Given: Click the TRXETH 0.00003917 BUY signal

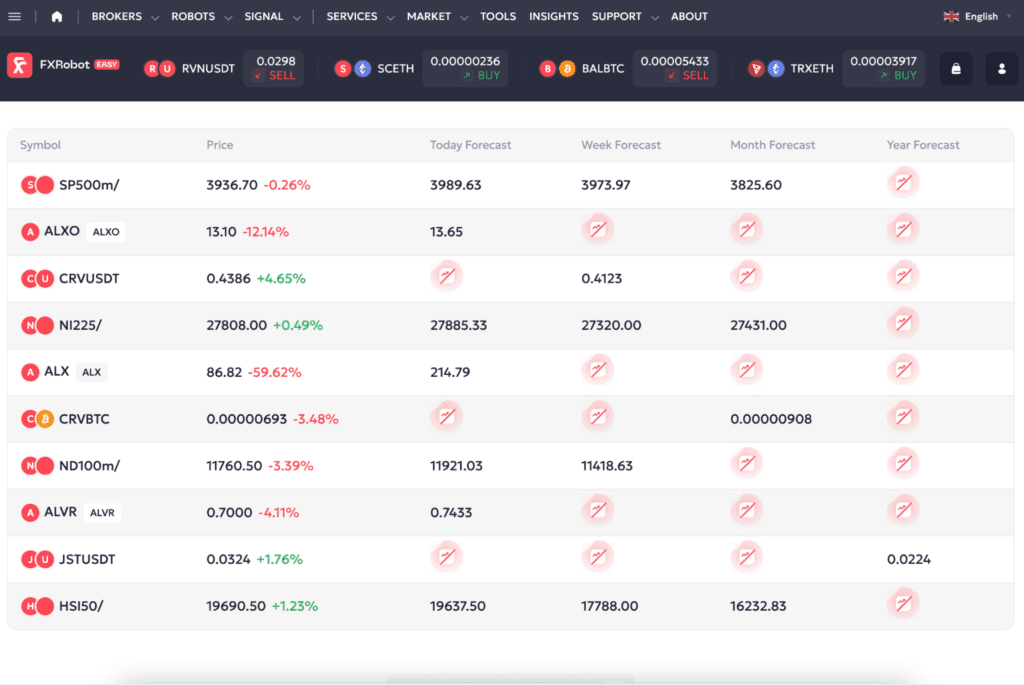Looking at the screenshot, I should tap(884, 69).
